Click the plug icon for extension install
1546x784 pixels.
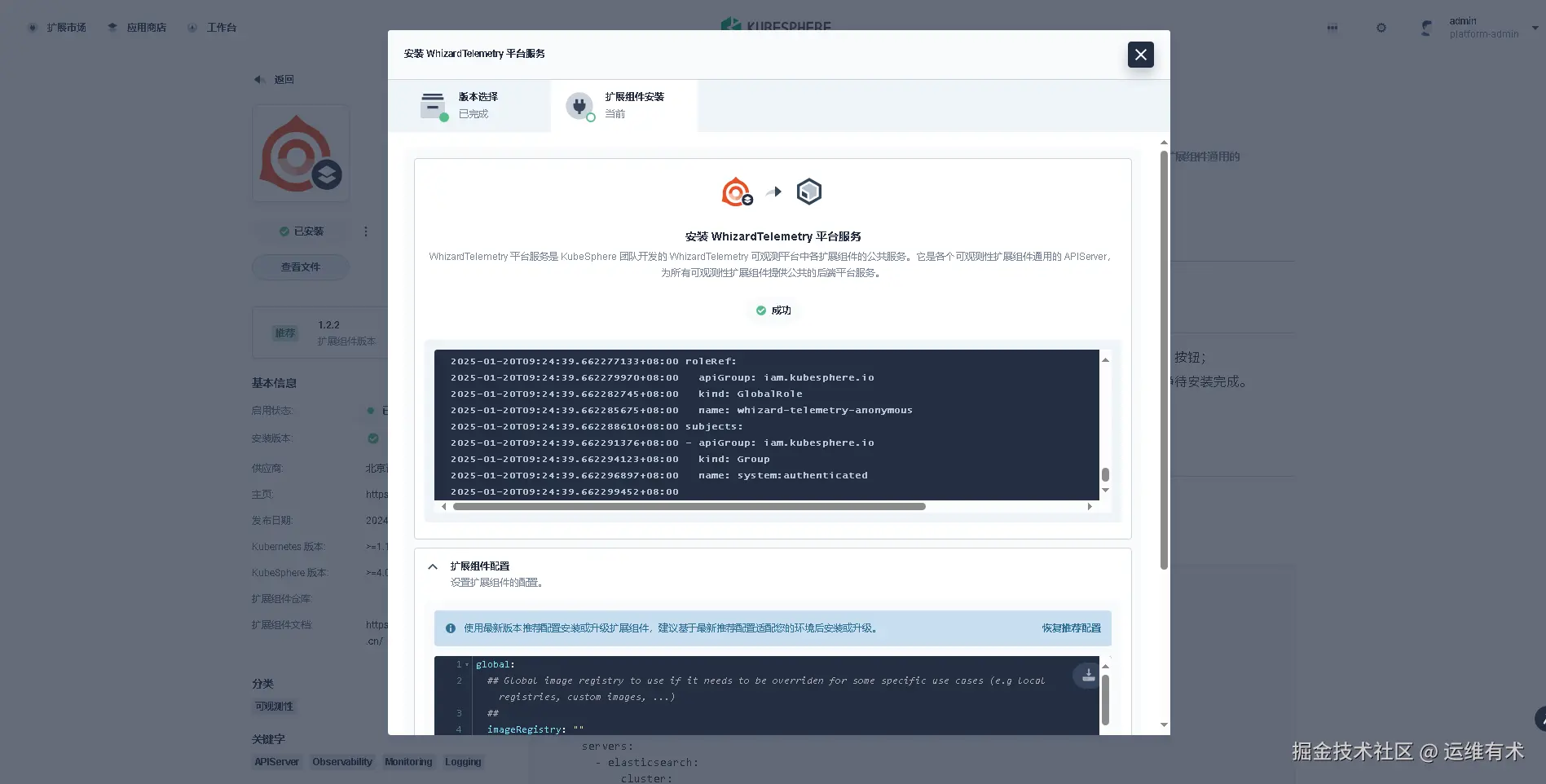pyautogui.click(x=579, y=105)
